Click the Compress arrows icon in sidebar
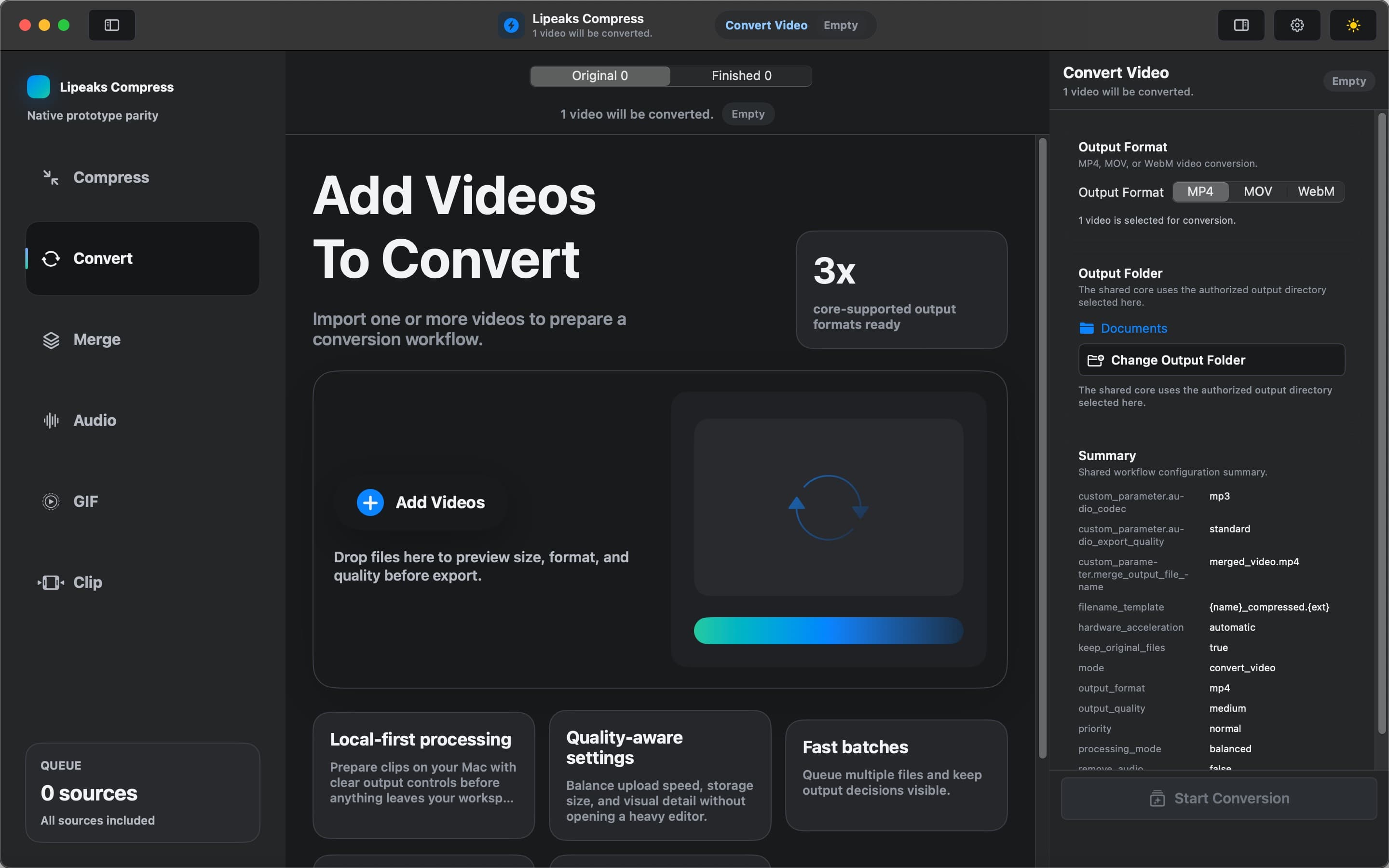The width and height of the screenshot is (1389, 868). (x=51, y=177)
